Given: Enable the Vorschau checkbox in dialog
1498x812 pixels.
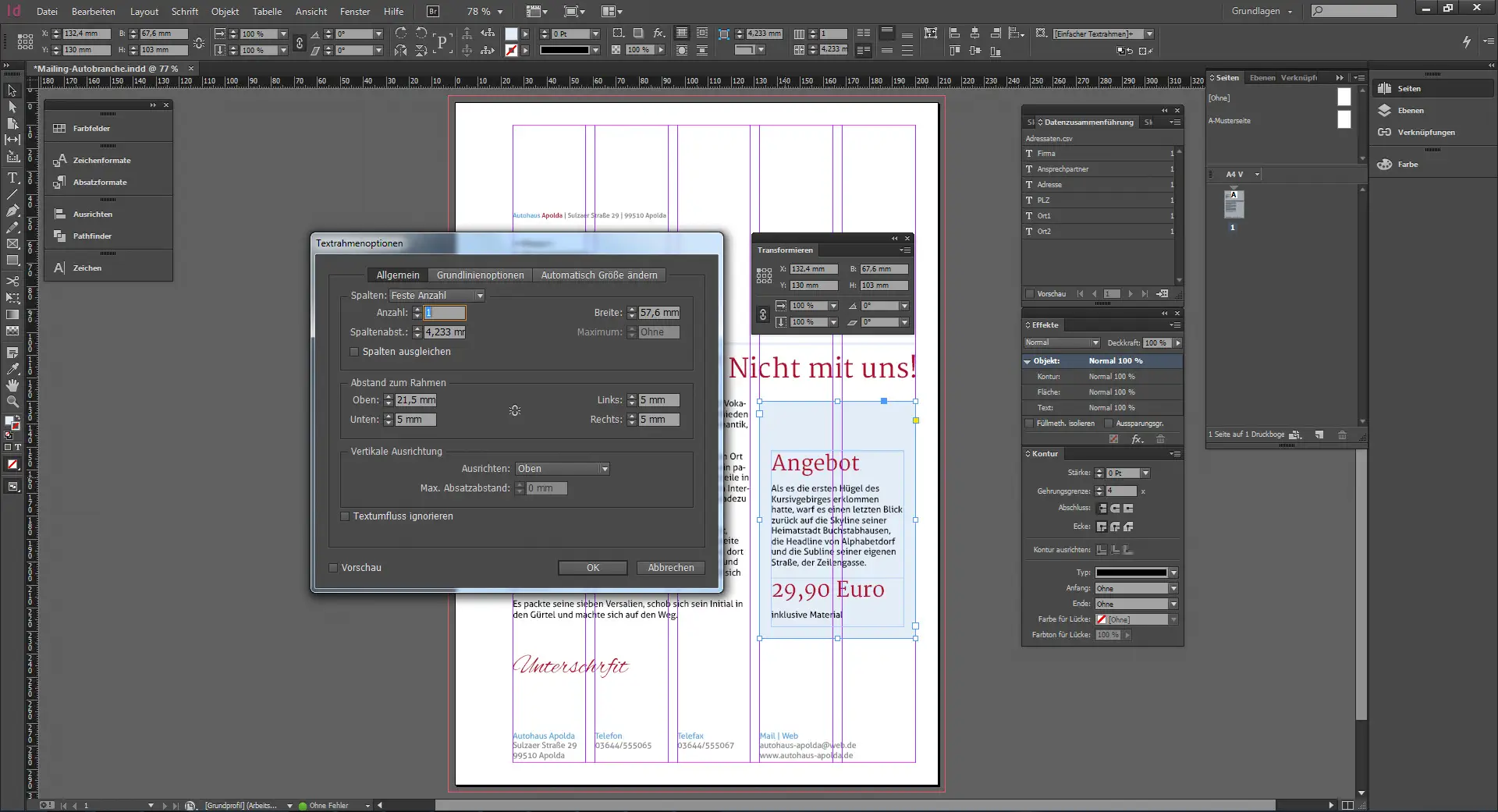Looking at the screenshot, I should click(334, 568).
